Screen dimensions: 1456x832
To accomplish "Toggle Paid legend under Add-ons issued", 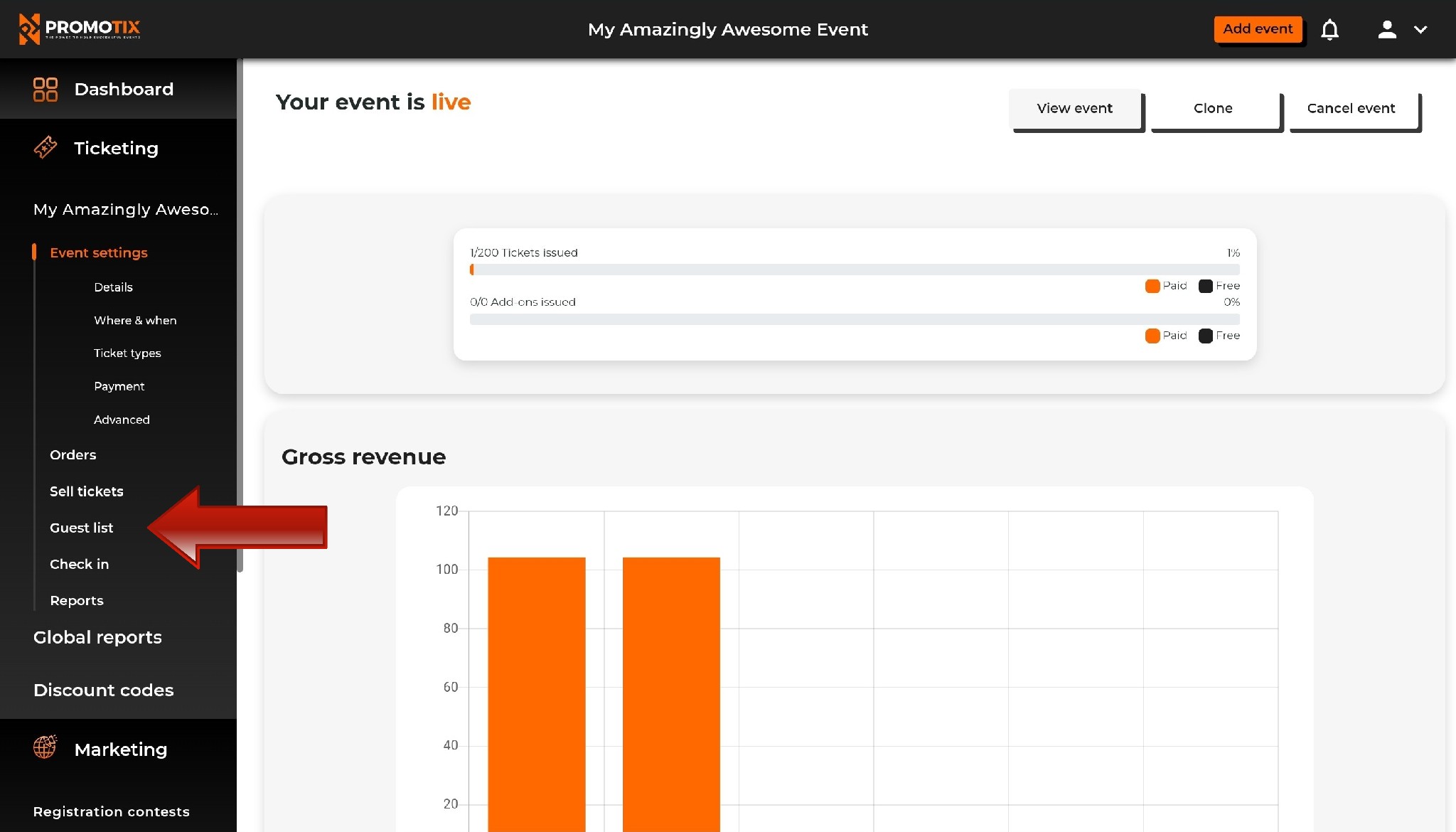I will 1166,336.
